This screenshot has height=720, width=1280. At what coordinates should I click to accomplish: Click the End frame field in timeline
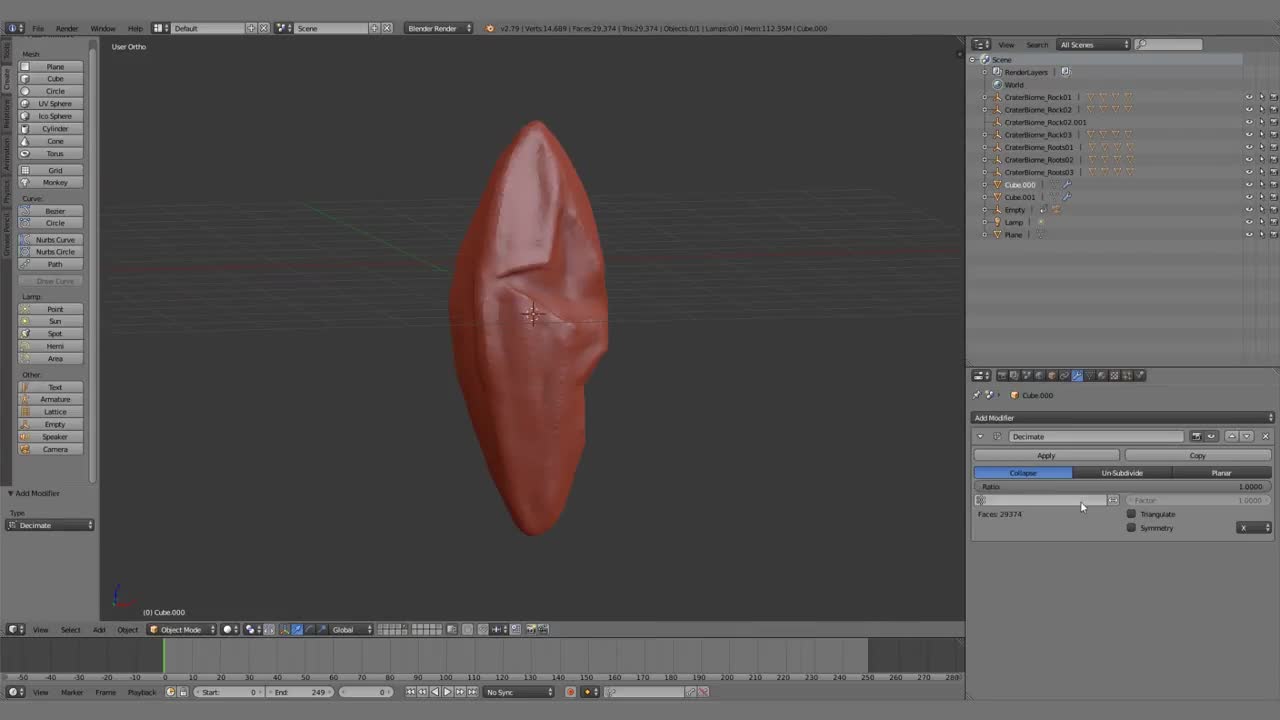pyautogui.click(x=299, y=692)
